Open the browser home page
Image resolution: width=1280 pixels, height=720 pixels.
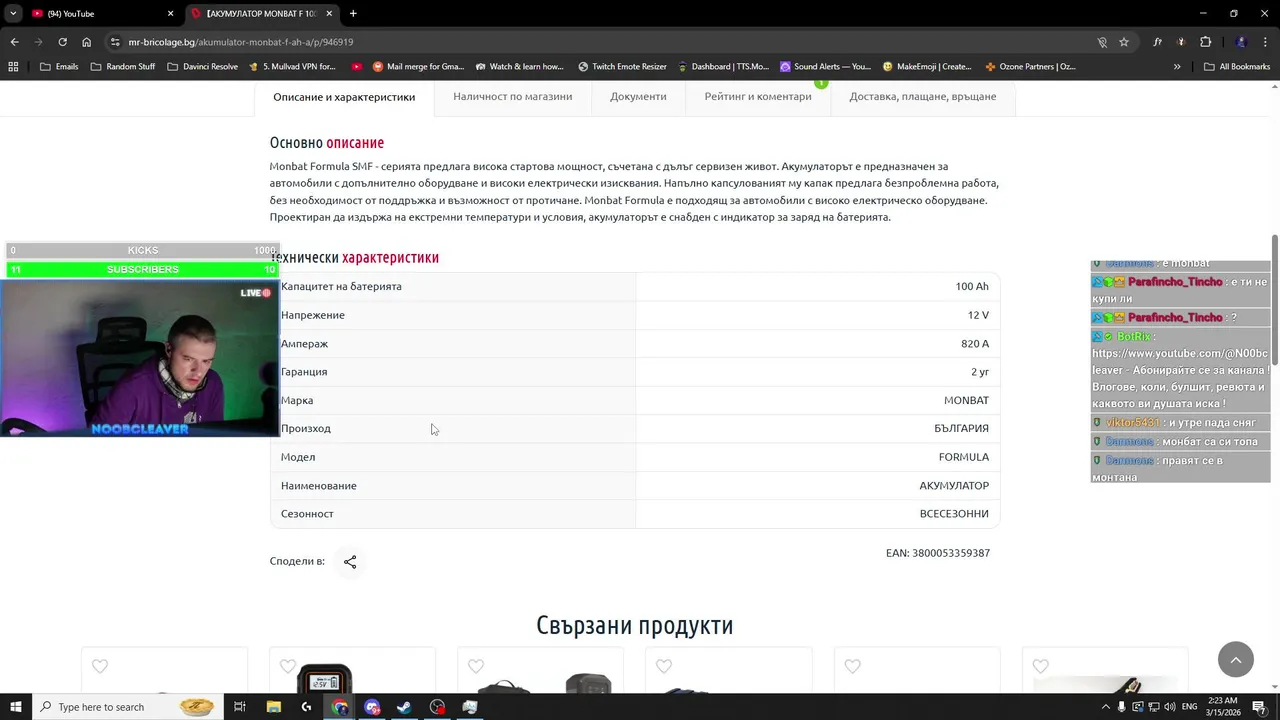point(86,42)
